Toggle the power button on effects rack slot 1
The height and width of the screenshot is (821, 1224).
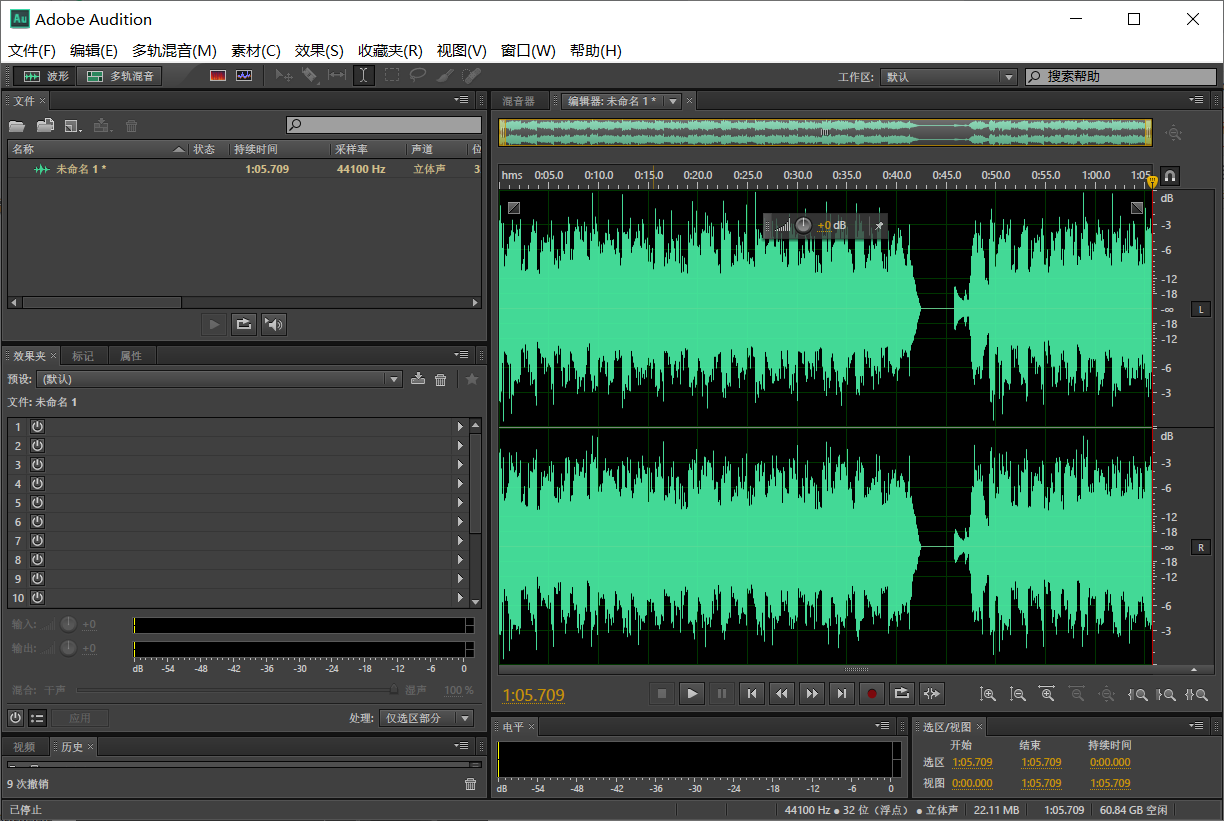(36, 426)
